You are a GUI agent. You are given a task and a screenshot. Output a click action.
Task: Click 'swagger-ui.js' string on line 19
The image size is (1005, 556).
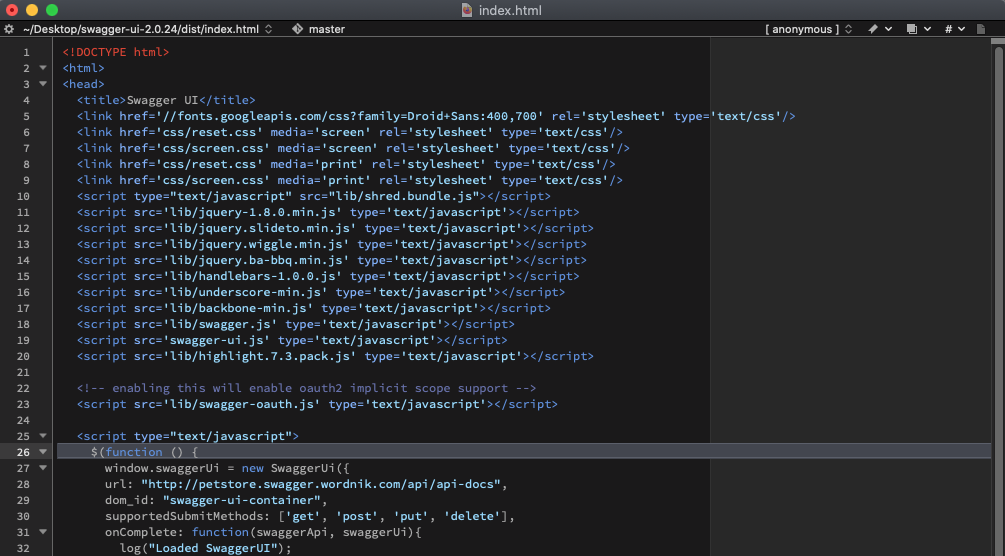217,341
